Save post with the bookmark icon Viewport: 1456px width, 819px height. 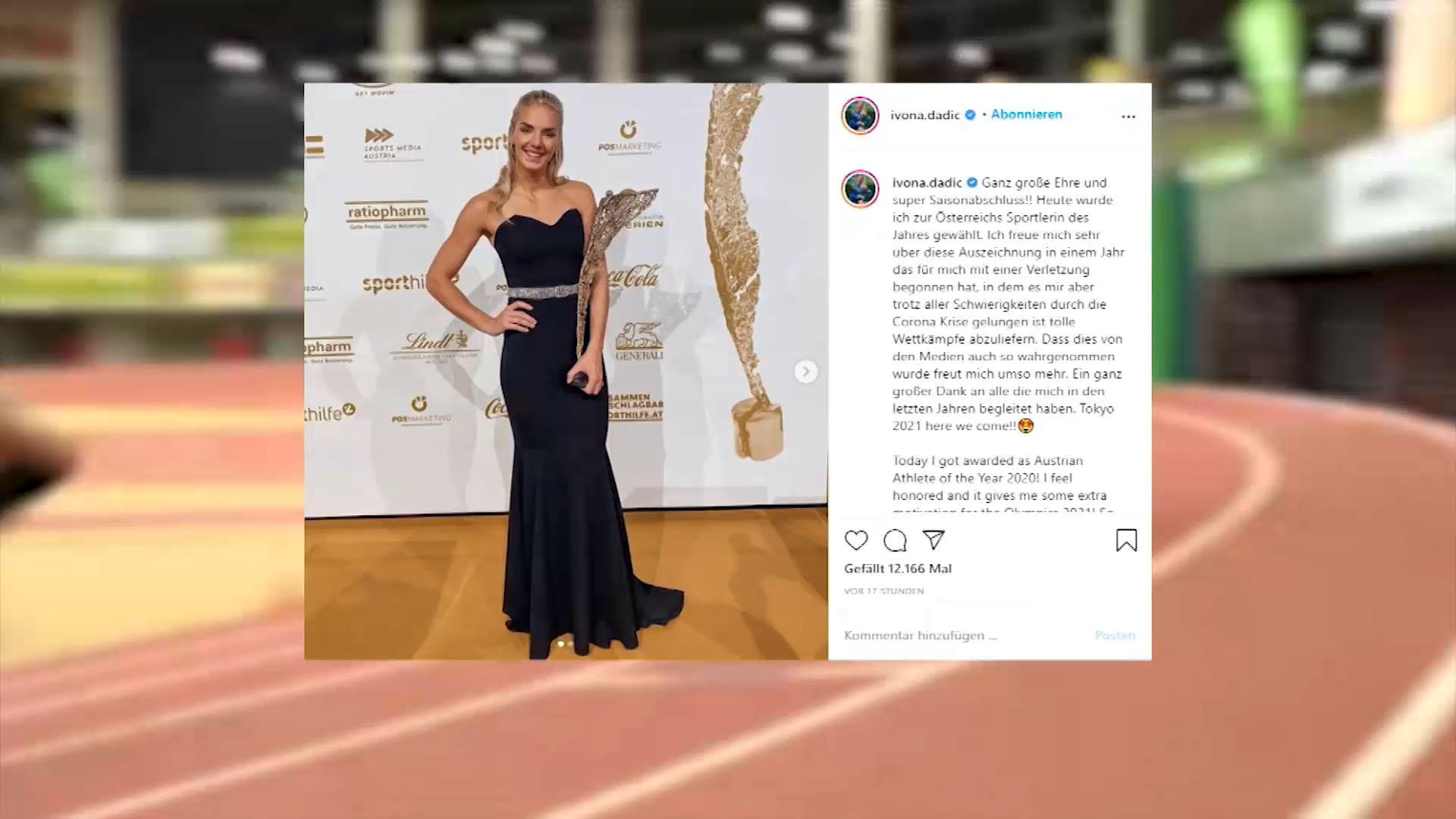[x=1126, y=540]
